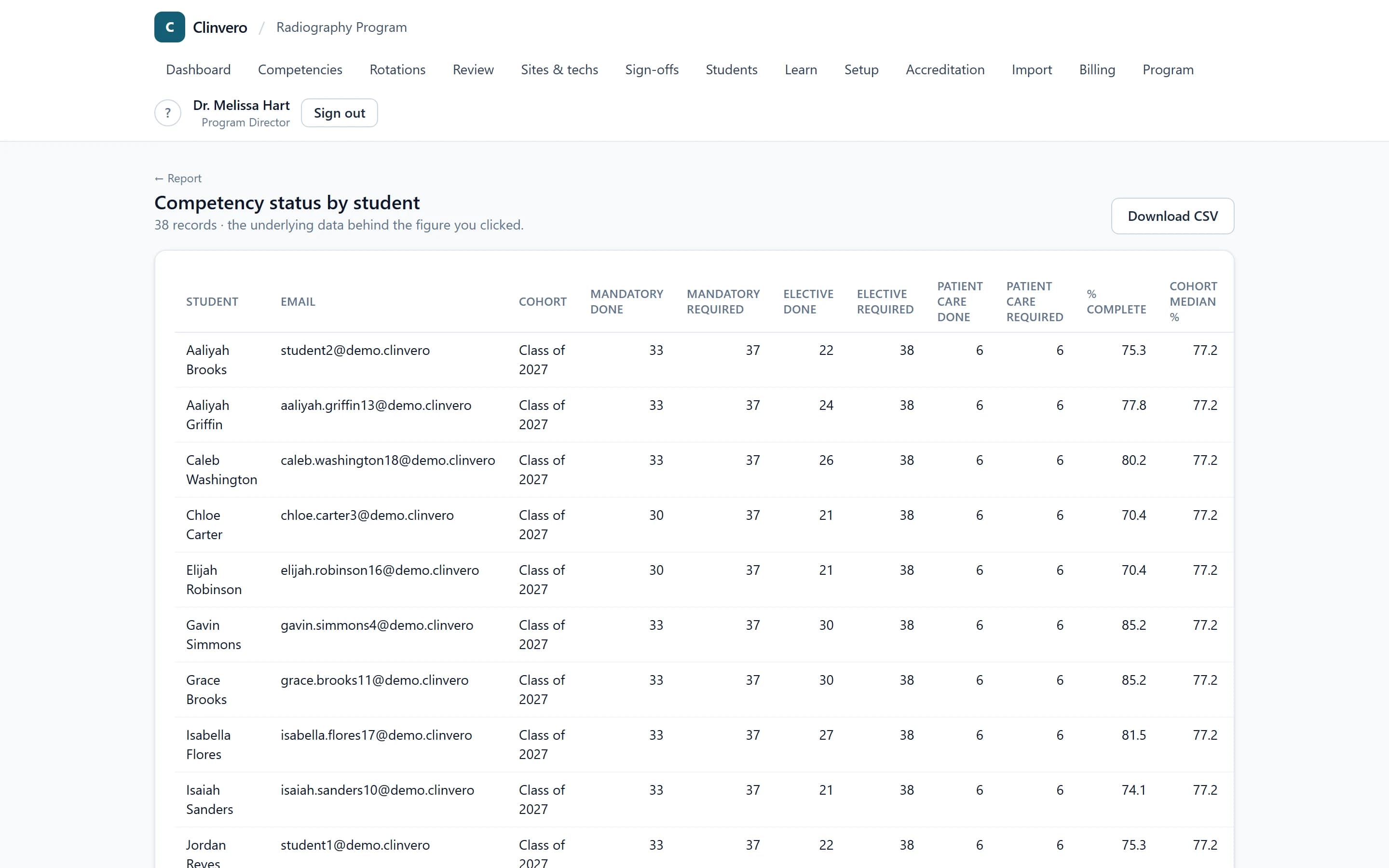1389x868 pixels.
Task: Open the Dashboard menu item
Action: tap(198, 69)
